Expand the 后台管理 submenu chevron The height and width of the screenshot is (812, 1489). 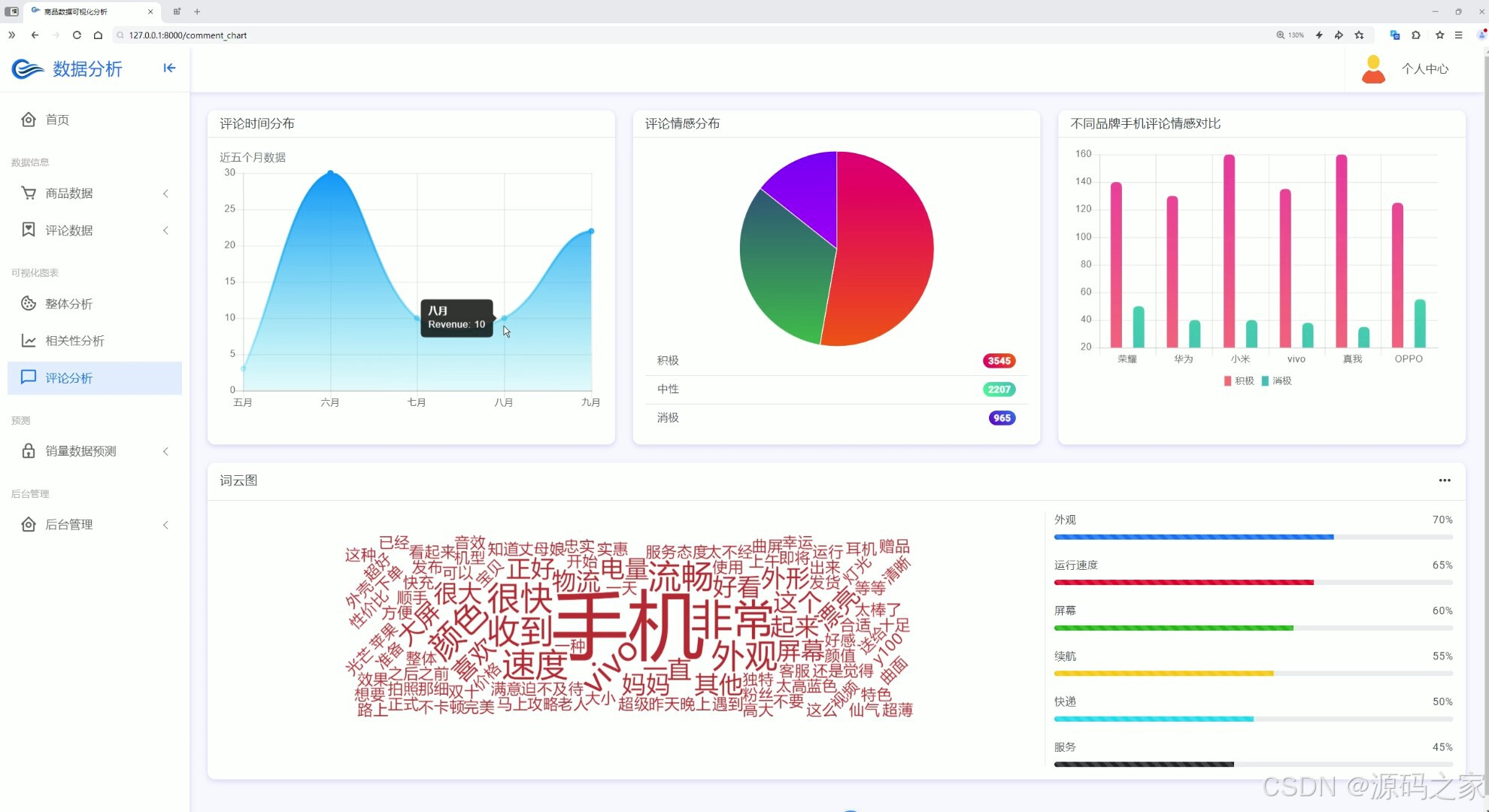(165, 525)
